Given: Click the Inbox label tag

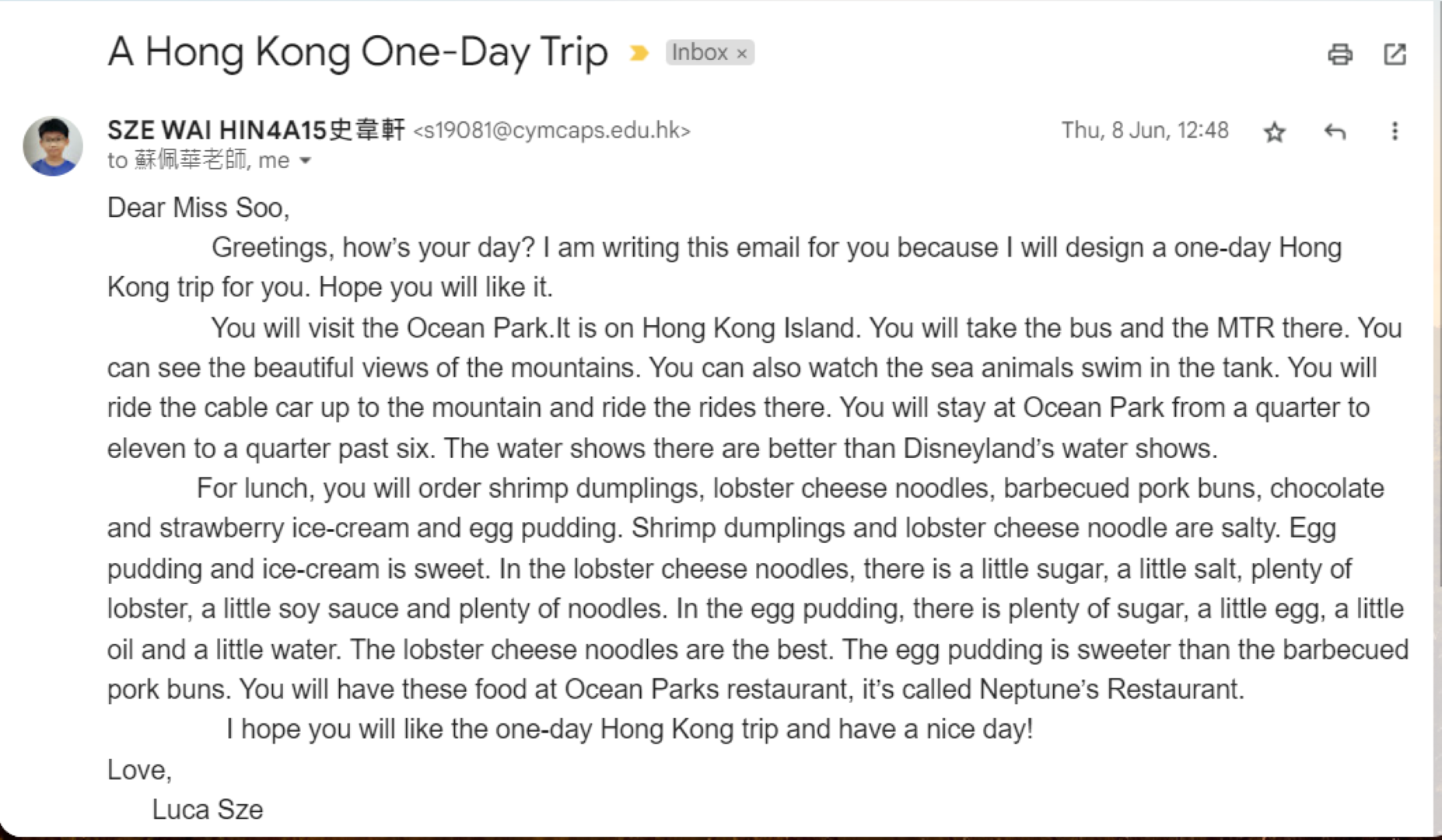Looking at the screenshot, I should (698, 52).
